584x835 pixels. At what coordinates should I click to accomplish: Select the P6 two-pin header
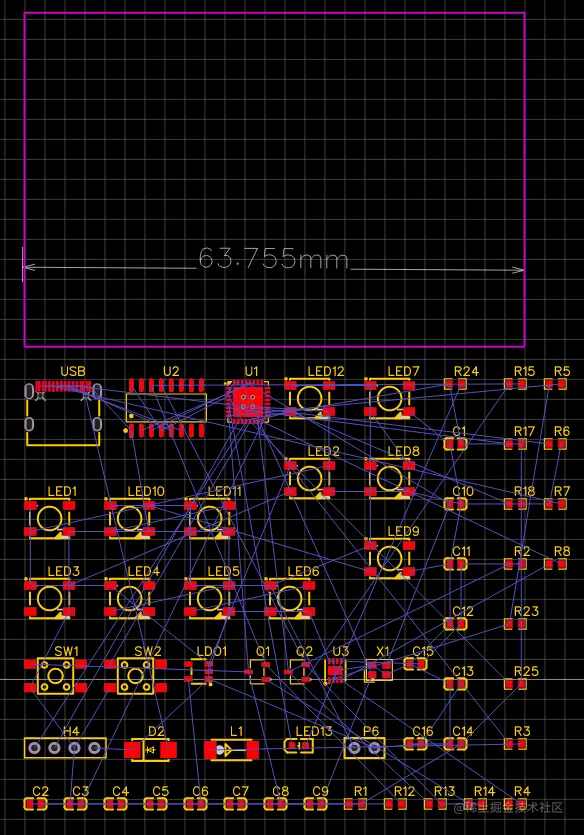[x=365, y=748]
